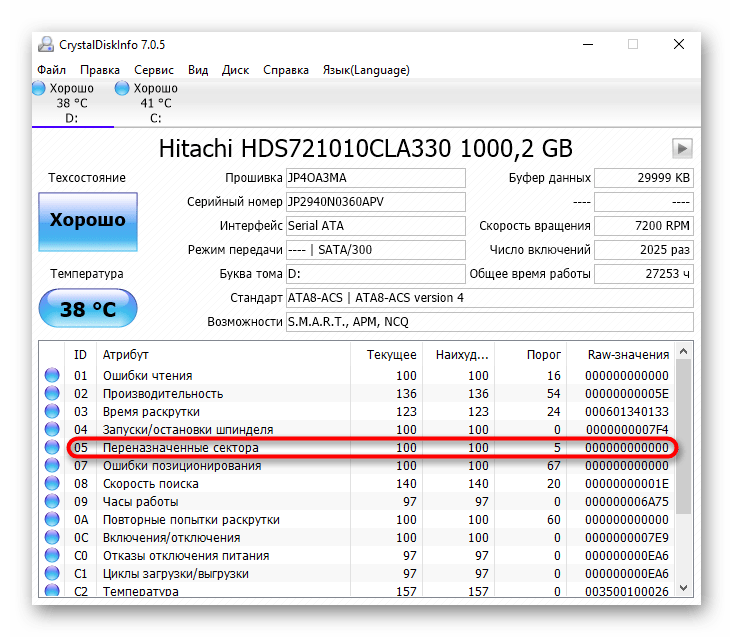The height and width of the screenshot is (637, 733).
Task: Click blue status orb for Время раскрутки
Action: pos(52,411)
